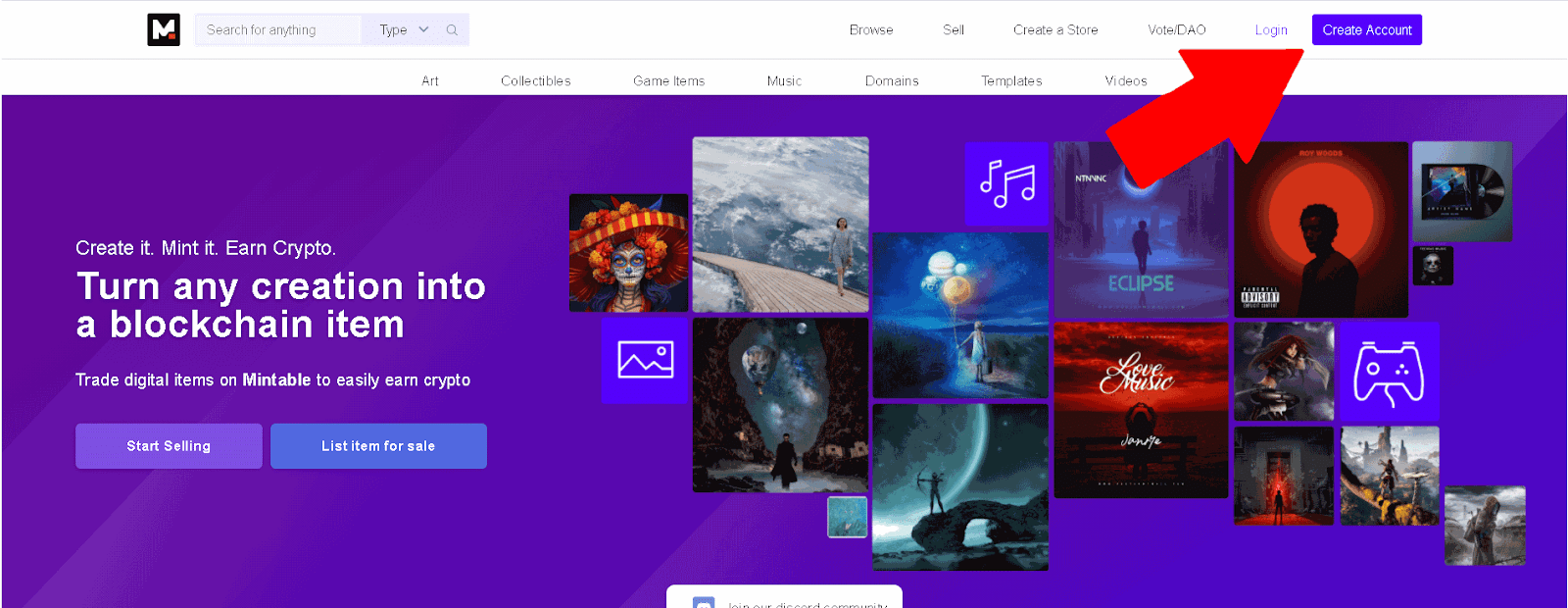This screenshot has width=1568, height=608.
Task: Click the Create Account button
Action: 1367,29
